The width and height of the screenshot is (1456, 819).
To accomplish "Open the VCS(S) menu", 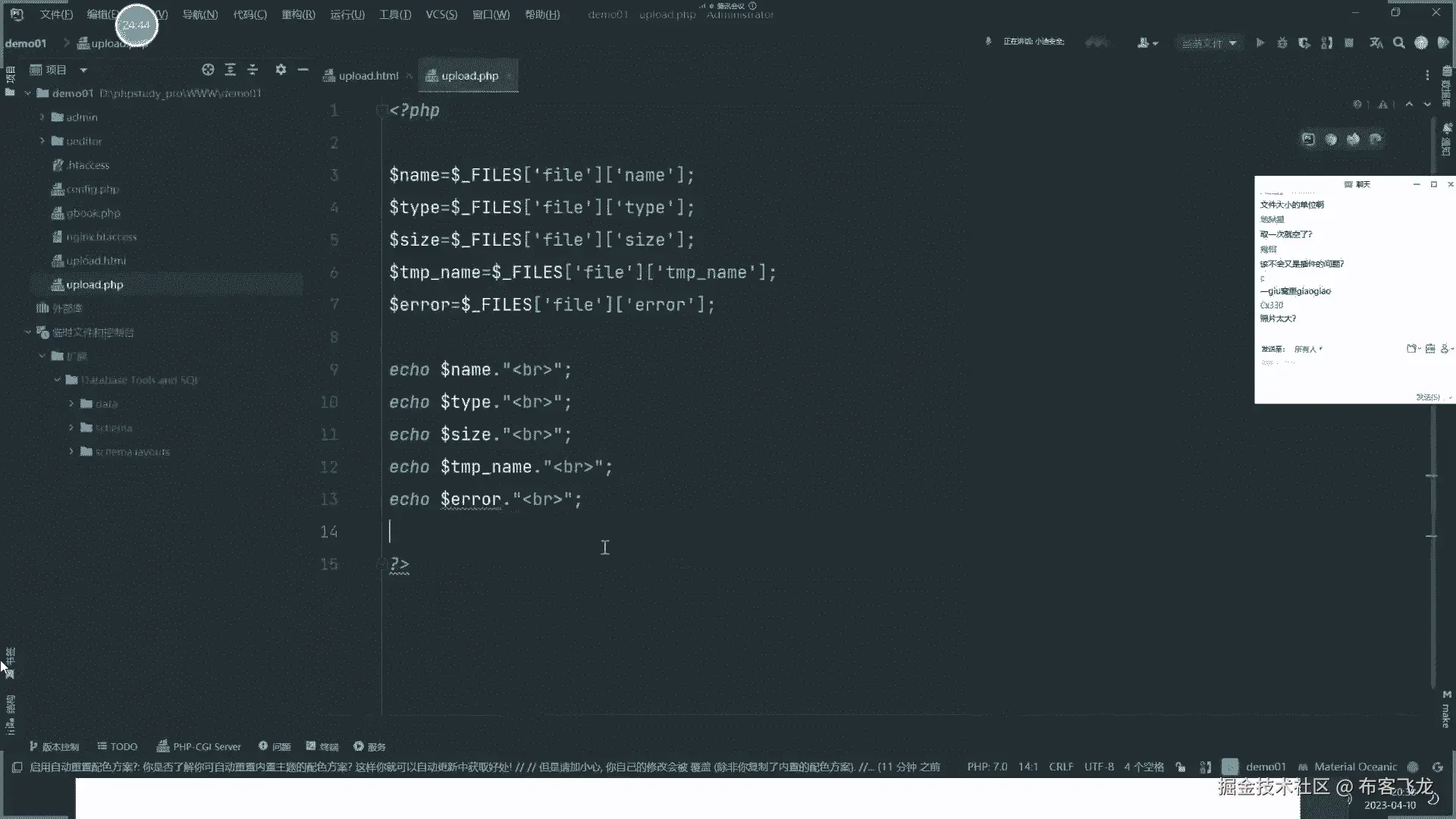I will (441, 14).
